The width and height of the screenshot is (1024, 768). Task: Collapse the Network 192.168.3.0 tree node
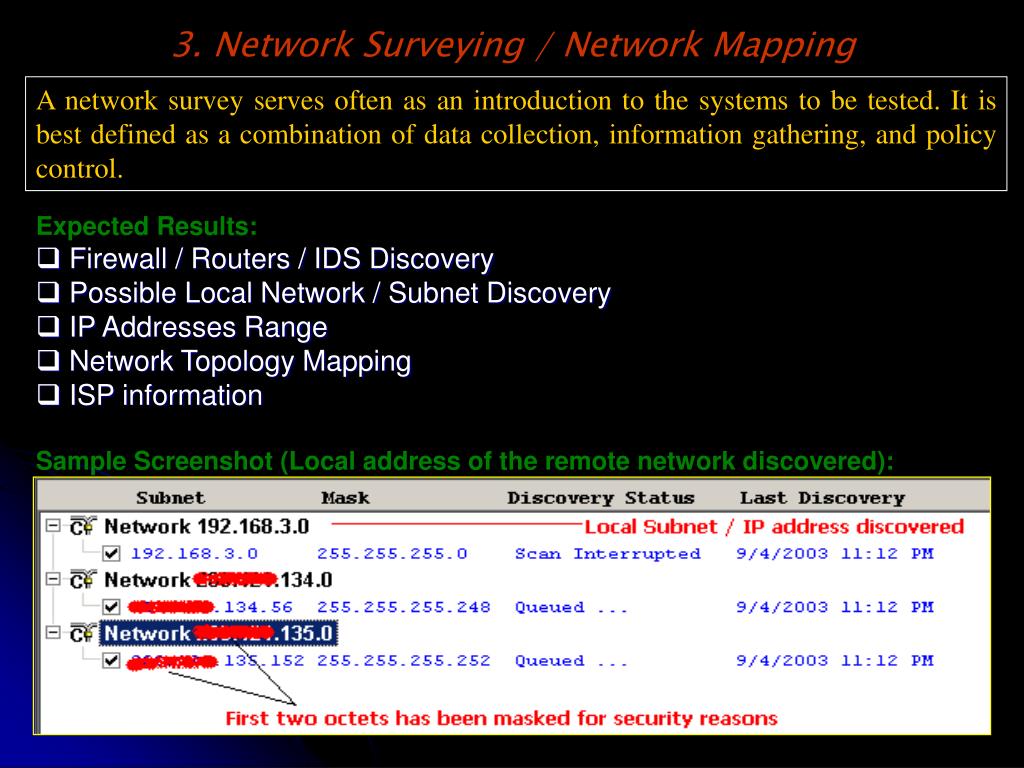tap(53, 526)
